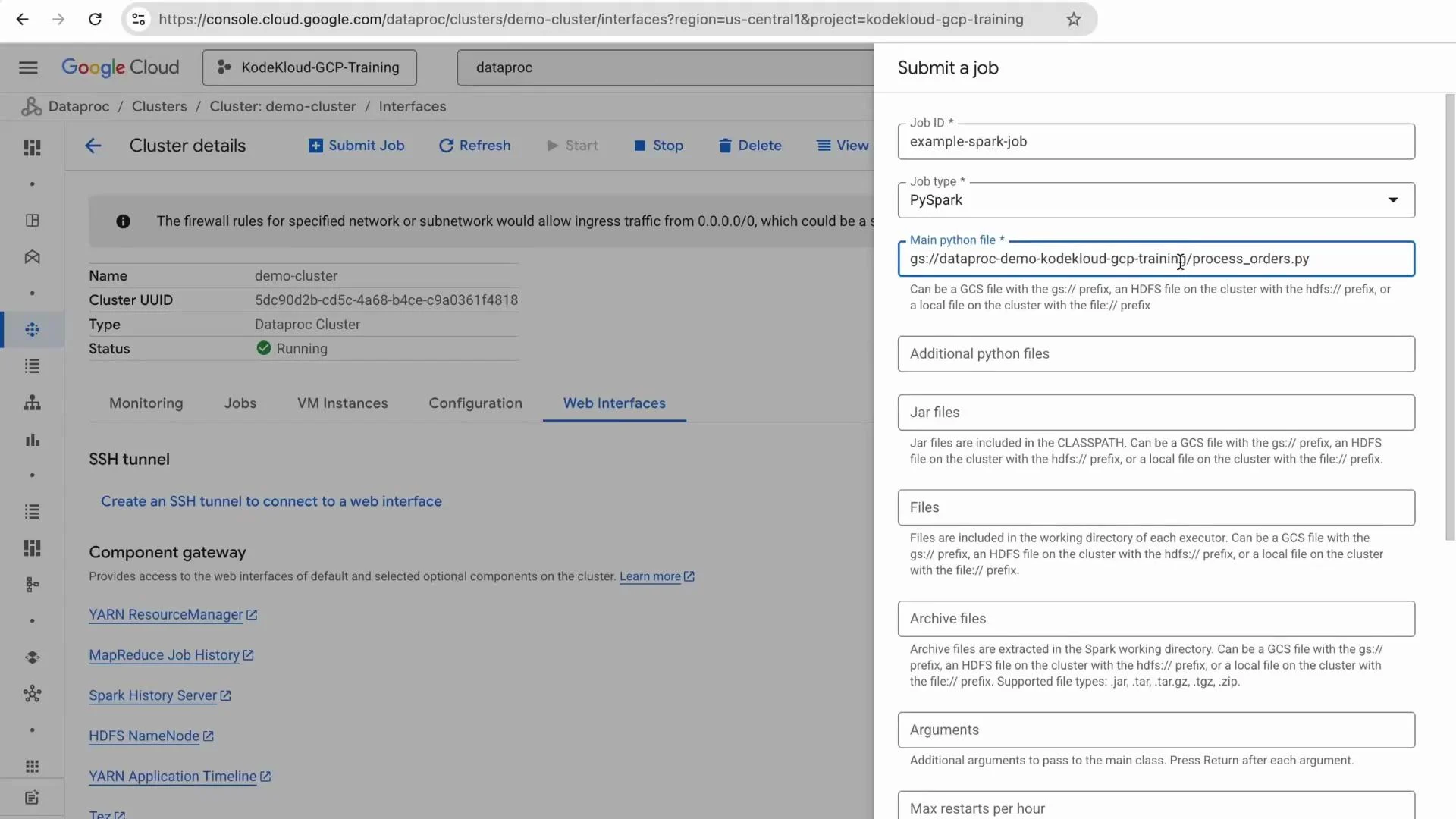Open YARN Application Timeline link
Viewport: 1456px width, 819px height.
coord(172,777)
